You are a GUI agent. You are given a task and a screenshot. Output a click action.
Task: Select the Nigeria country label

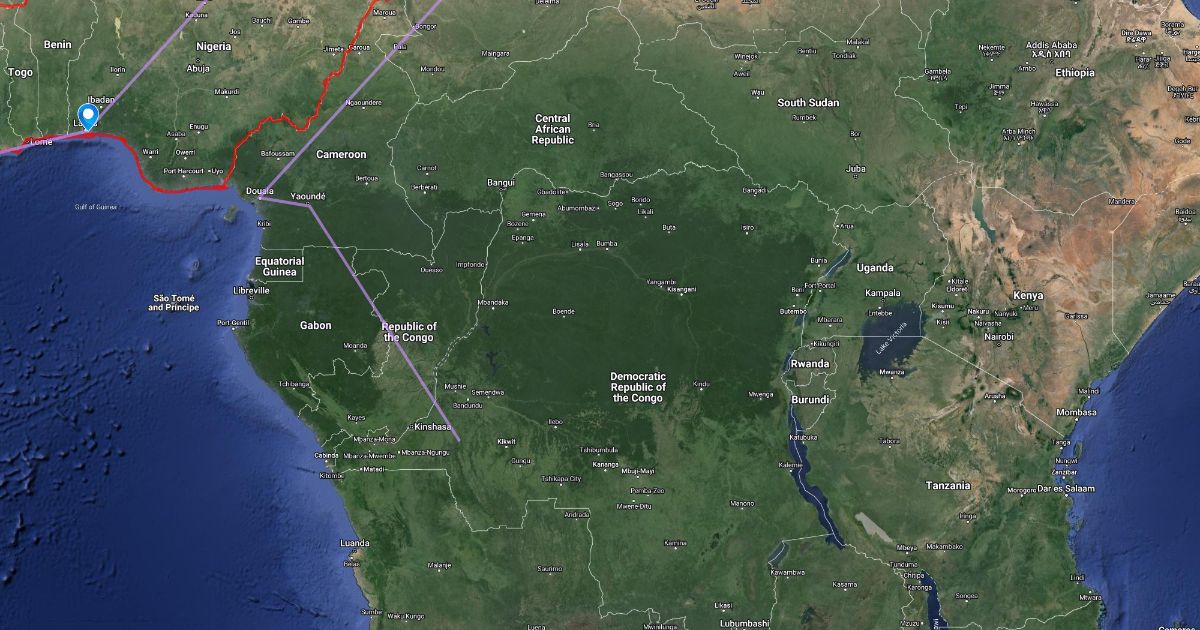pos(213,47)
